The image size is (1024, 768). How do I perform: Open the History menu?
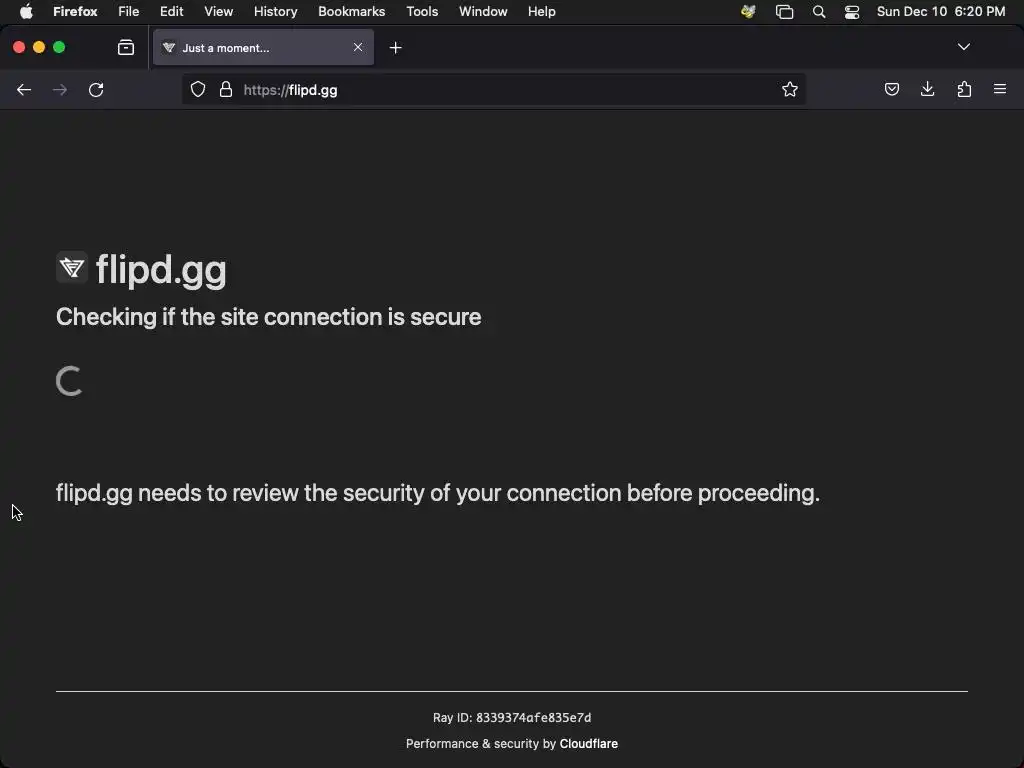276,11
